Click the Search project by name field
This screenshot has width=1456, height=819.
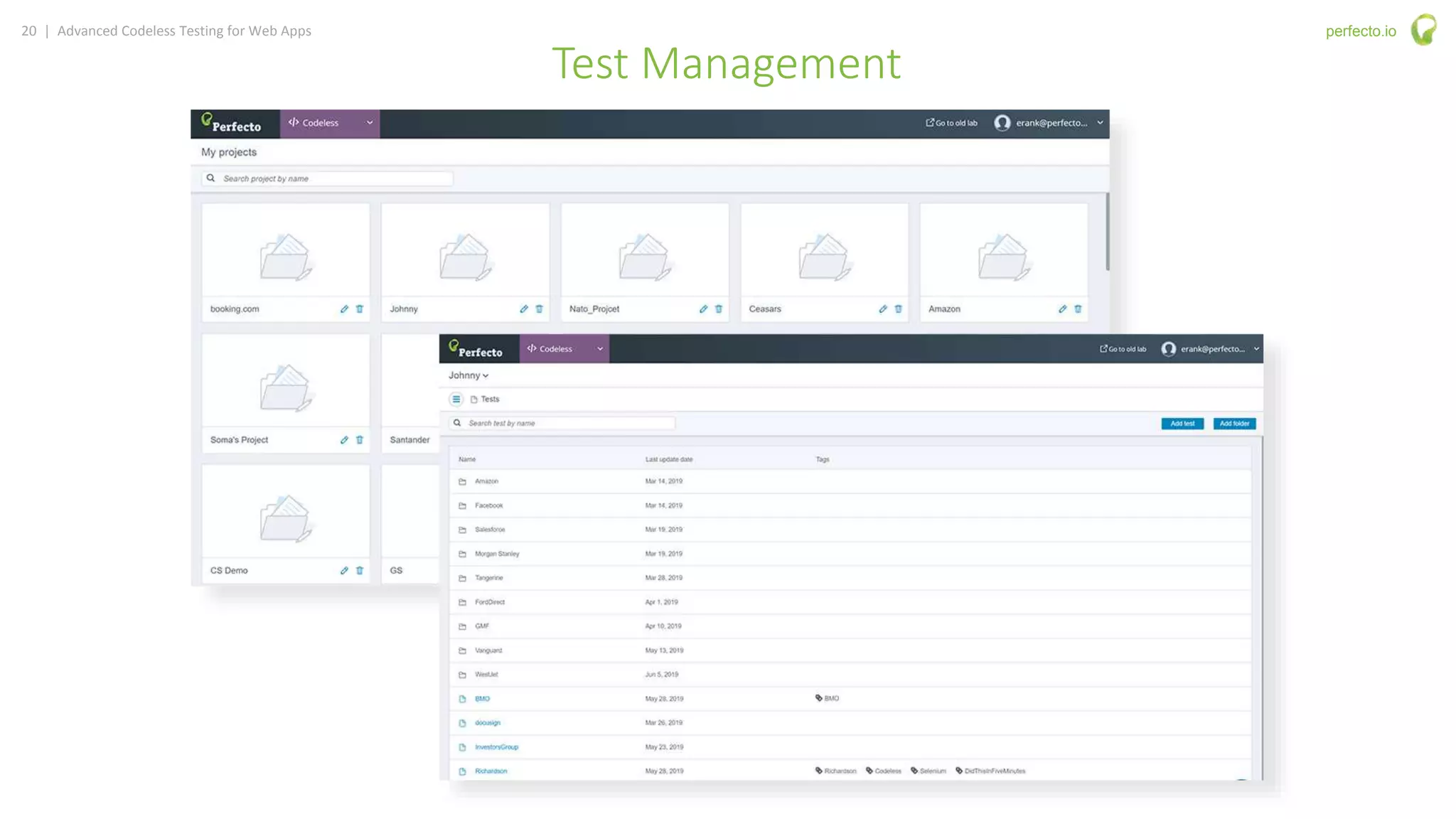pos(328,178)
